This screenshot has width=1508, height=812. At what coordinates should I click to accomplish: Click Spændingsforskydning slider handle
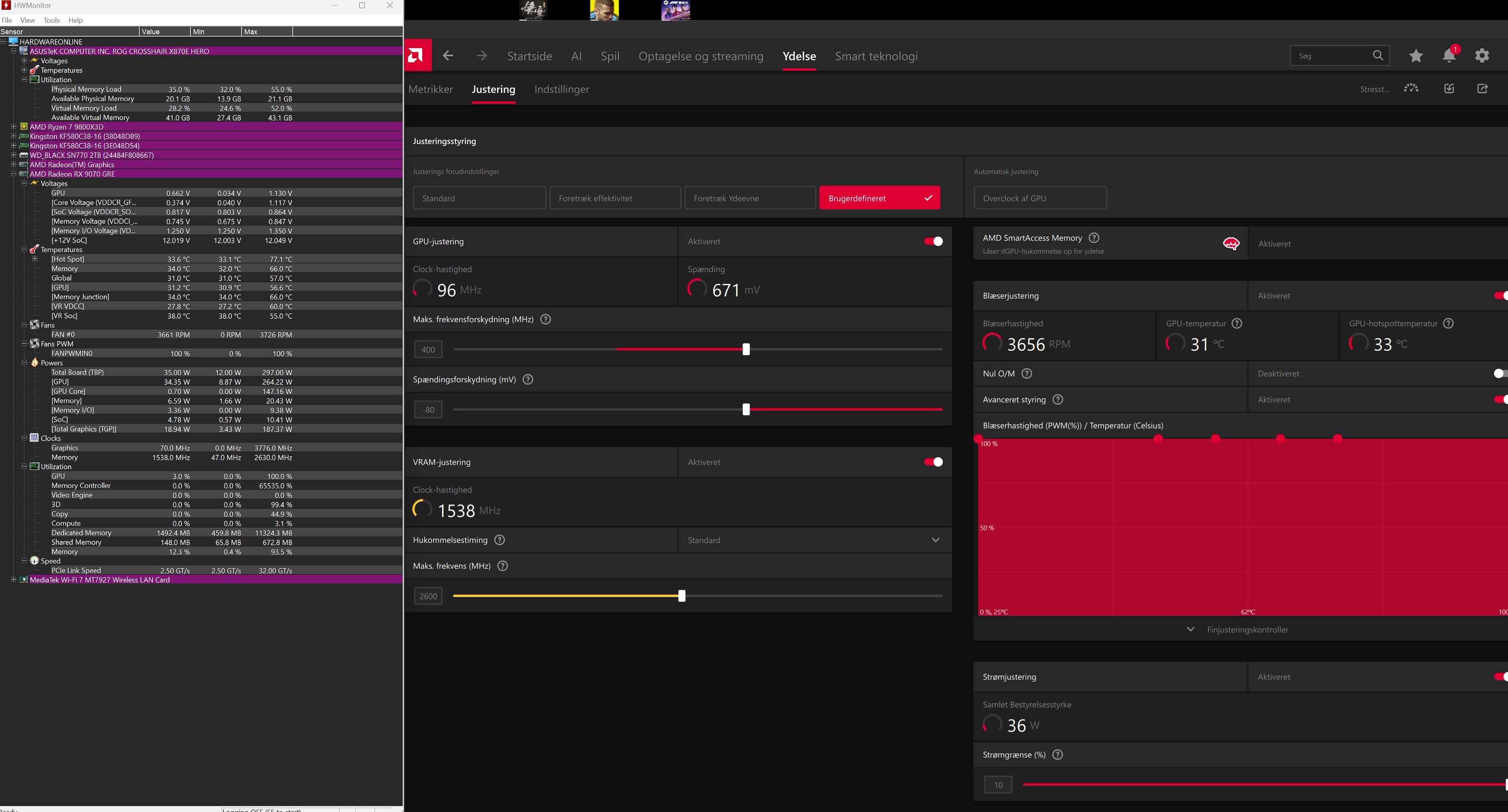point(746,410)
